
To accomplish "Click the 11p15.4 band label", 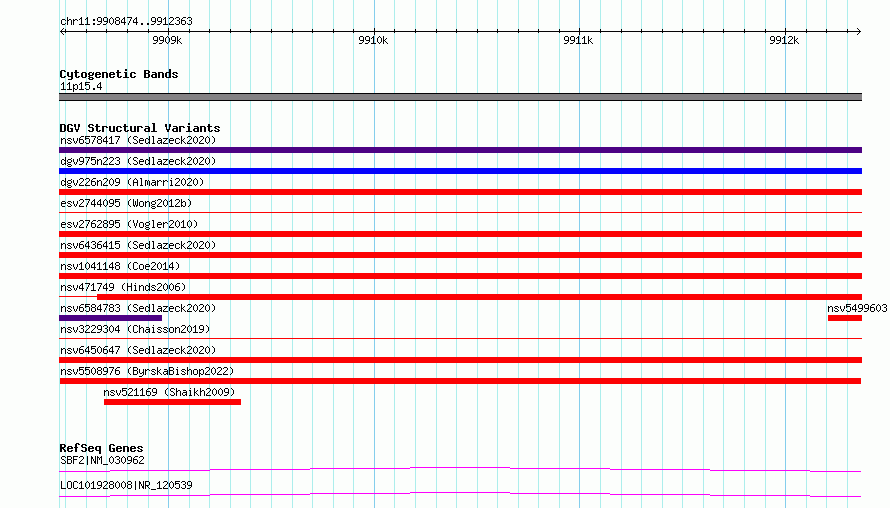I will pyautogui.click(x=81, y=87).
